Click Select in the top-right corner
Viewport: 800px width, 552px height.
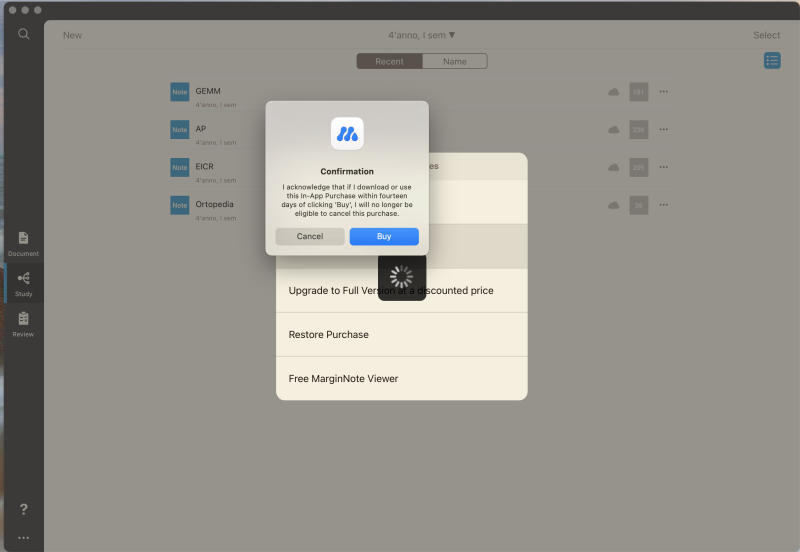pyautogui.click(x=766, y=35)
